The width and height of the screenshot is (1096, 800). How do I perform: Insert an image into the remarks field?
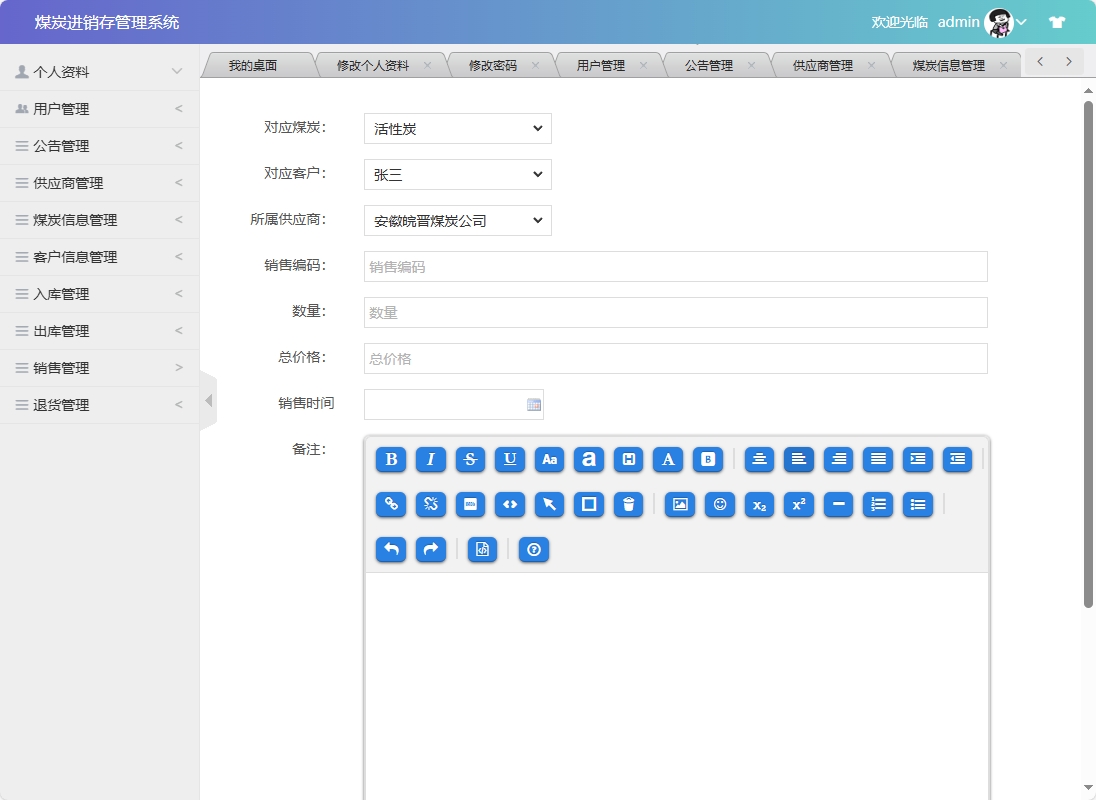[x=680, y=505]
